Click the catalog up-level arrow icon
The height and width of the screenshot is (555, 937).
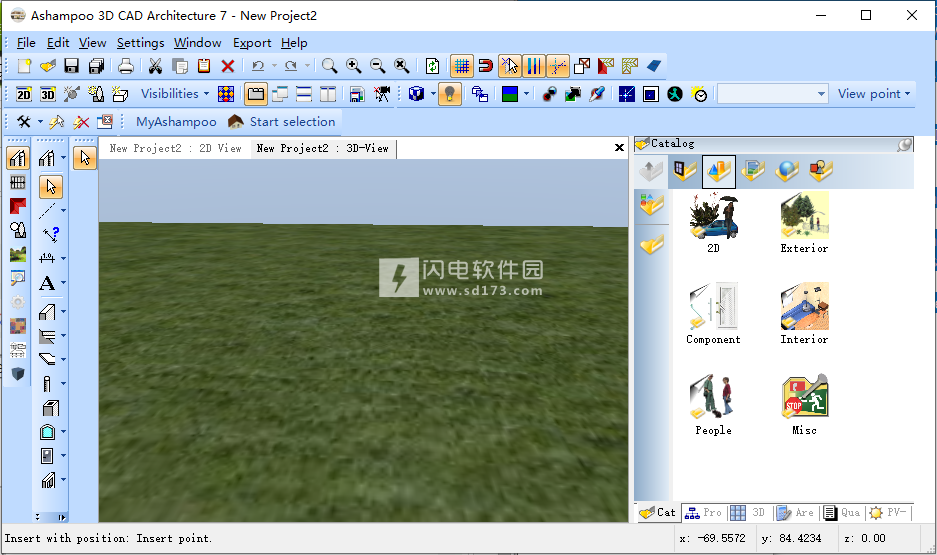[x=651, y=171]
